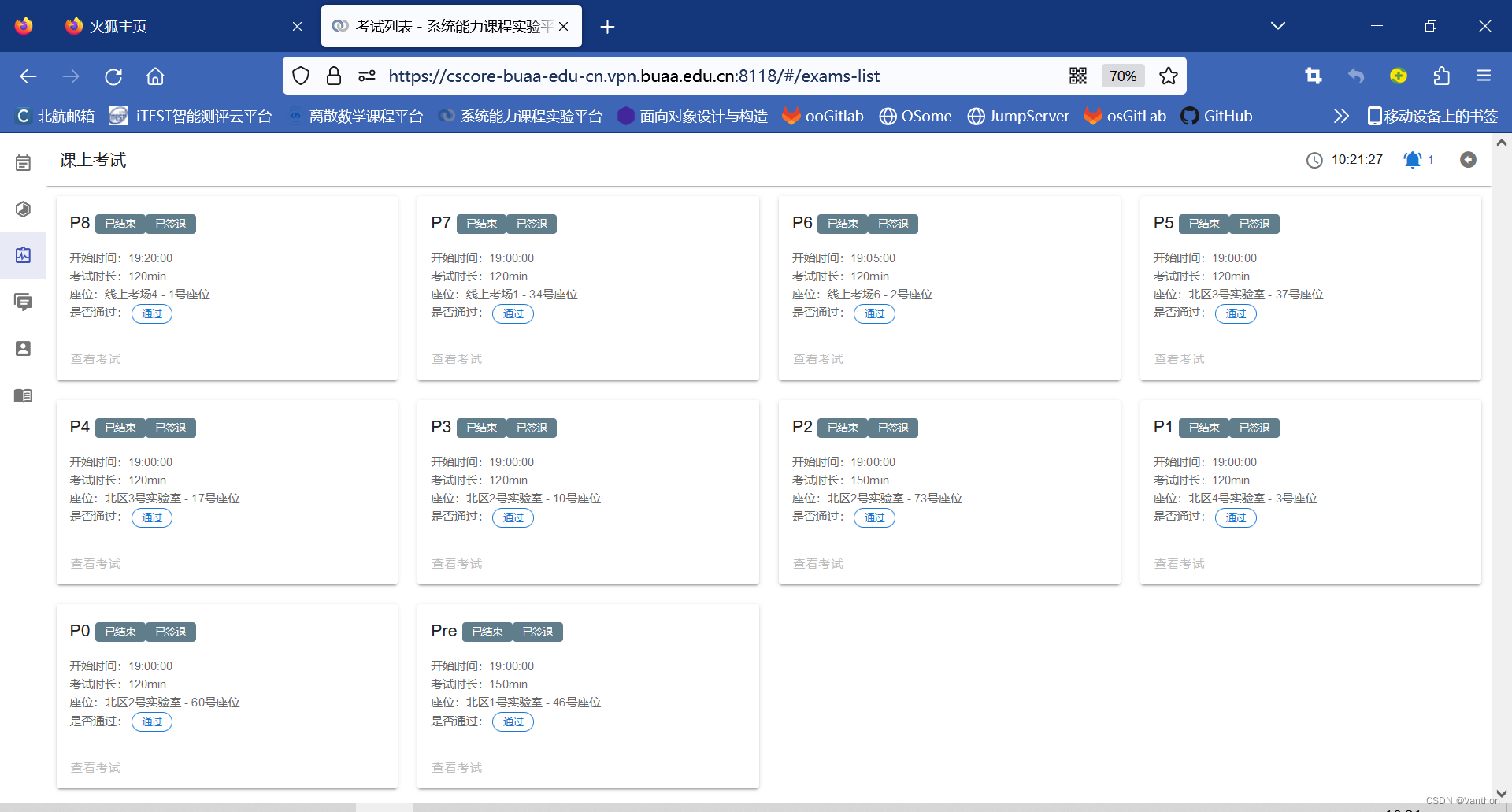This screenshot has height=812, width=1512.
Task: Open the 北航邮箱 bookmark
Action: (x=55, y=117)
